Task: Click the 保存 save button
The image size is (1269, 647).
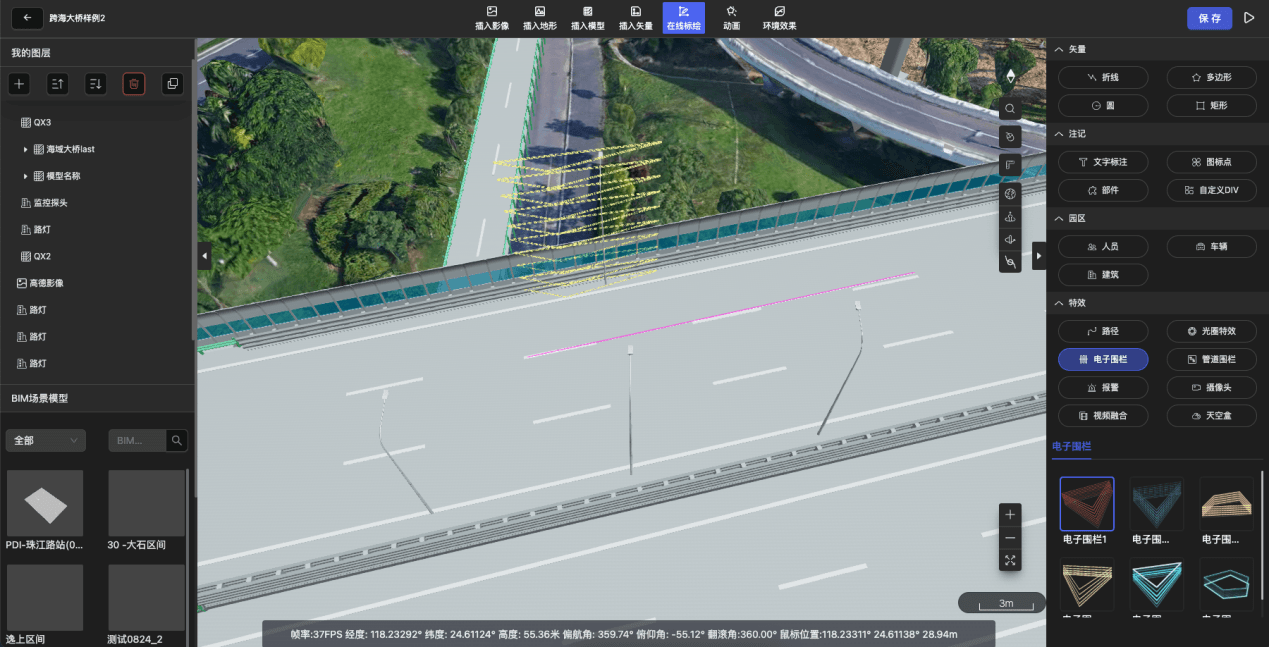Action: [x=1209, y=18]
